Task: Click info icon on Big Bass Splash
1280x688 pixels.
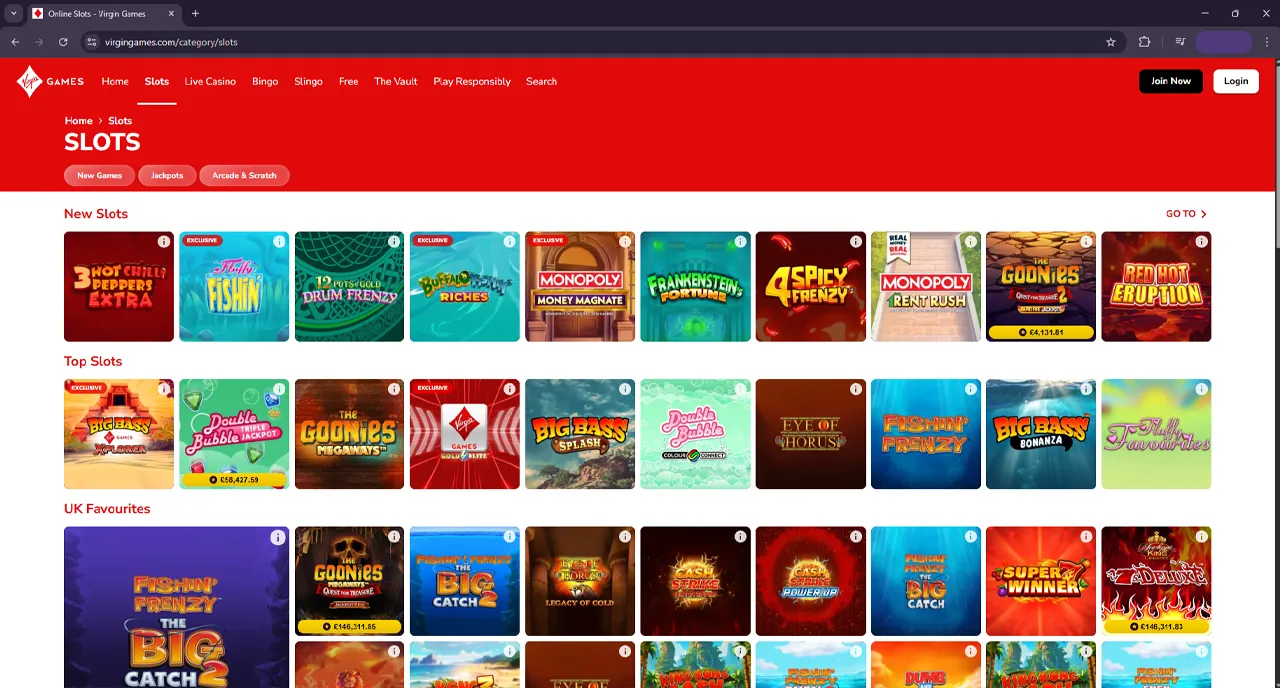Action: [x=625, y=389]
